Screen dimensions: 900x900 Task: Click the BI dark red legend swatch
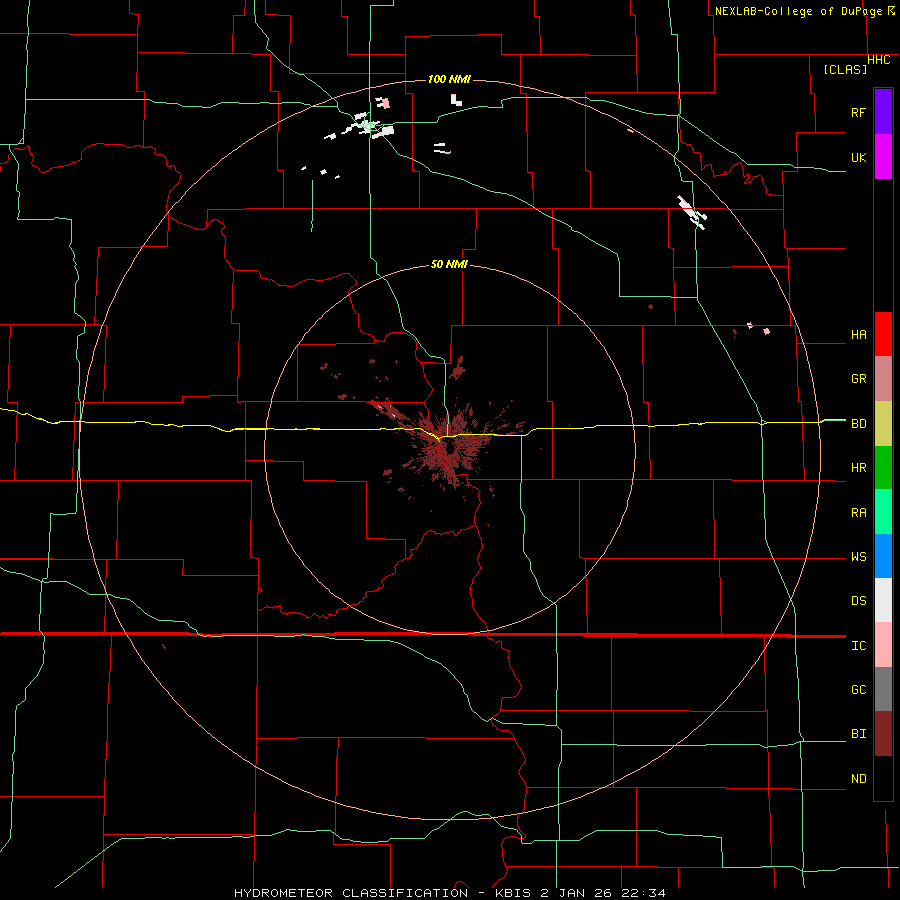[x=883, y=734]
